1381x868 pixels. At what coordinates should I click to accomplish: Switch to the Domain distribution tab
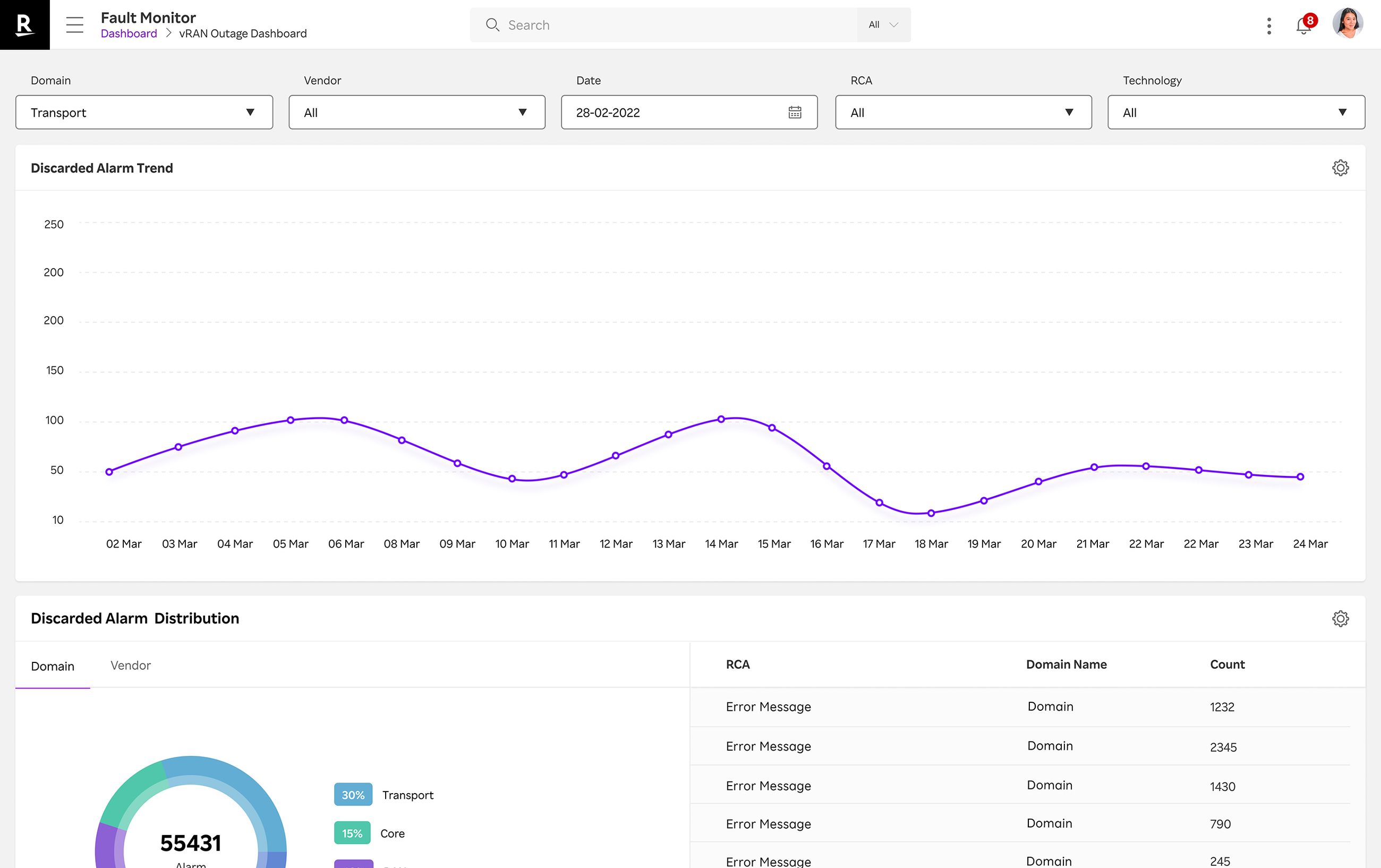pos(53,666)
